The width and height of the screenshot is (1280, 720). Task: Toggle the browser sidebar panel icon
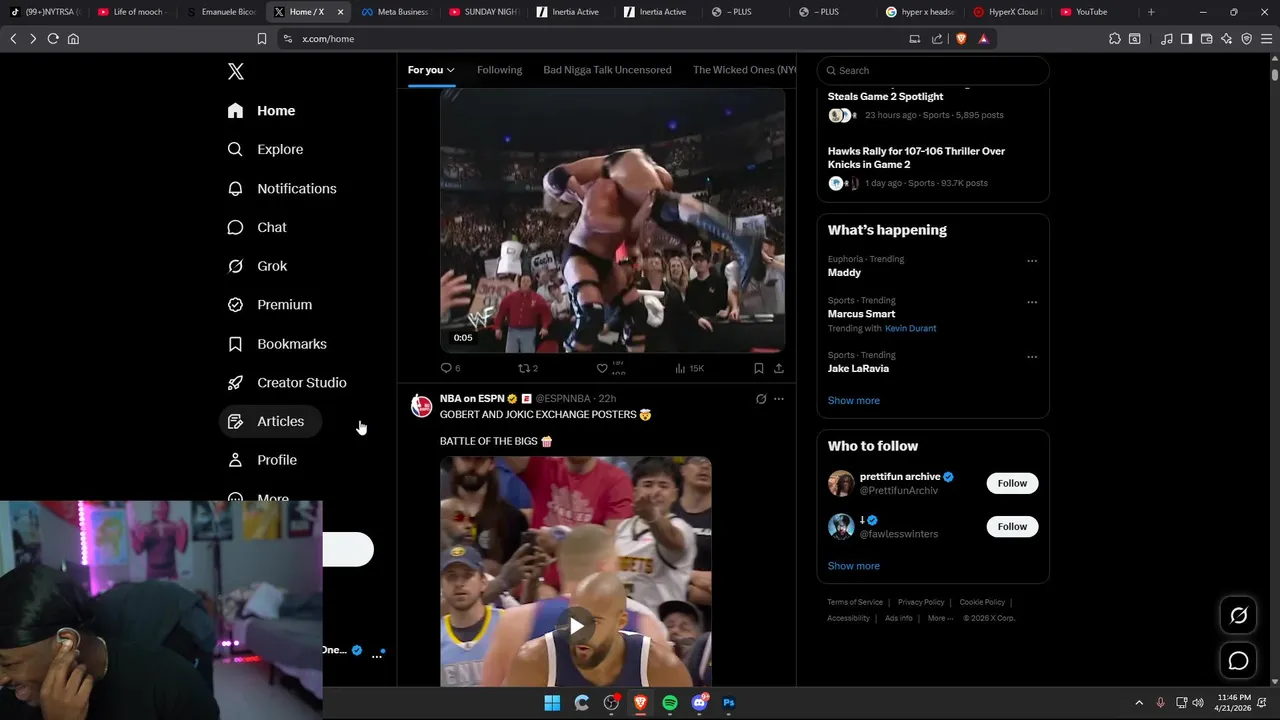1186,39
